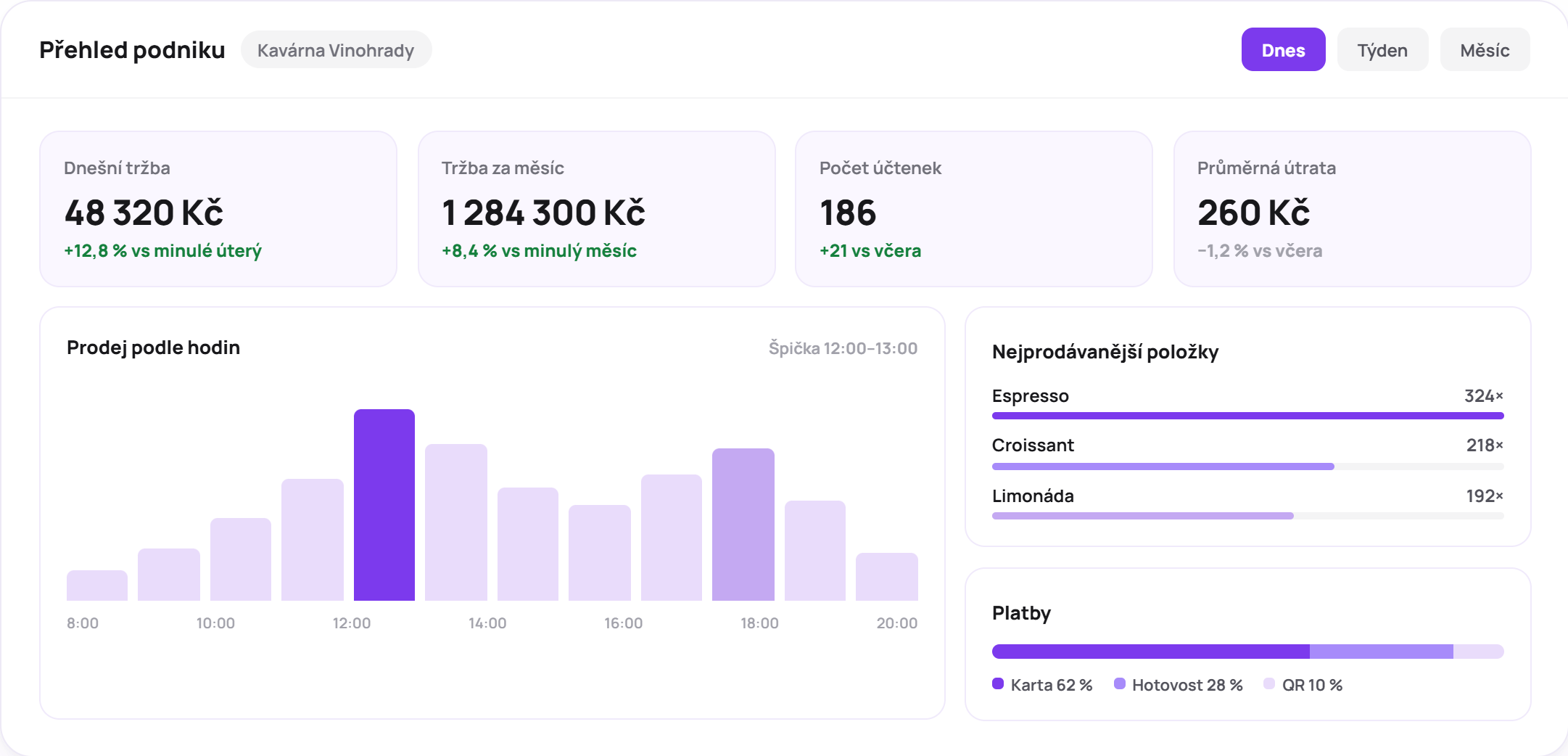
Task: Click the '324×' Espresso count
Action: click(1484, 396)
